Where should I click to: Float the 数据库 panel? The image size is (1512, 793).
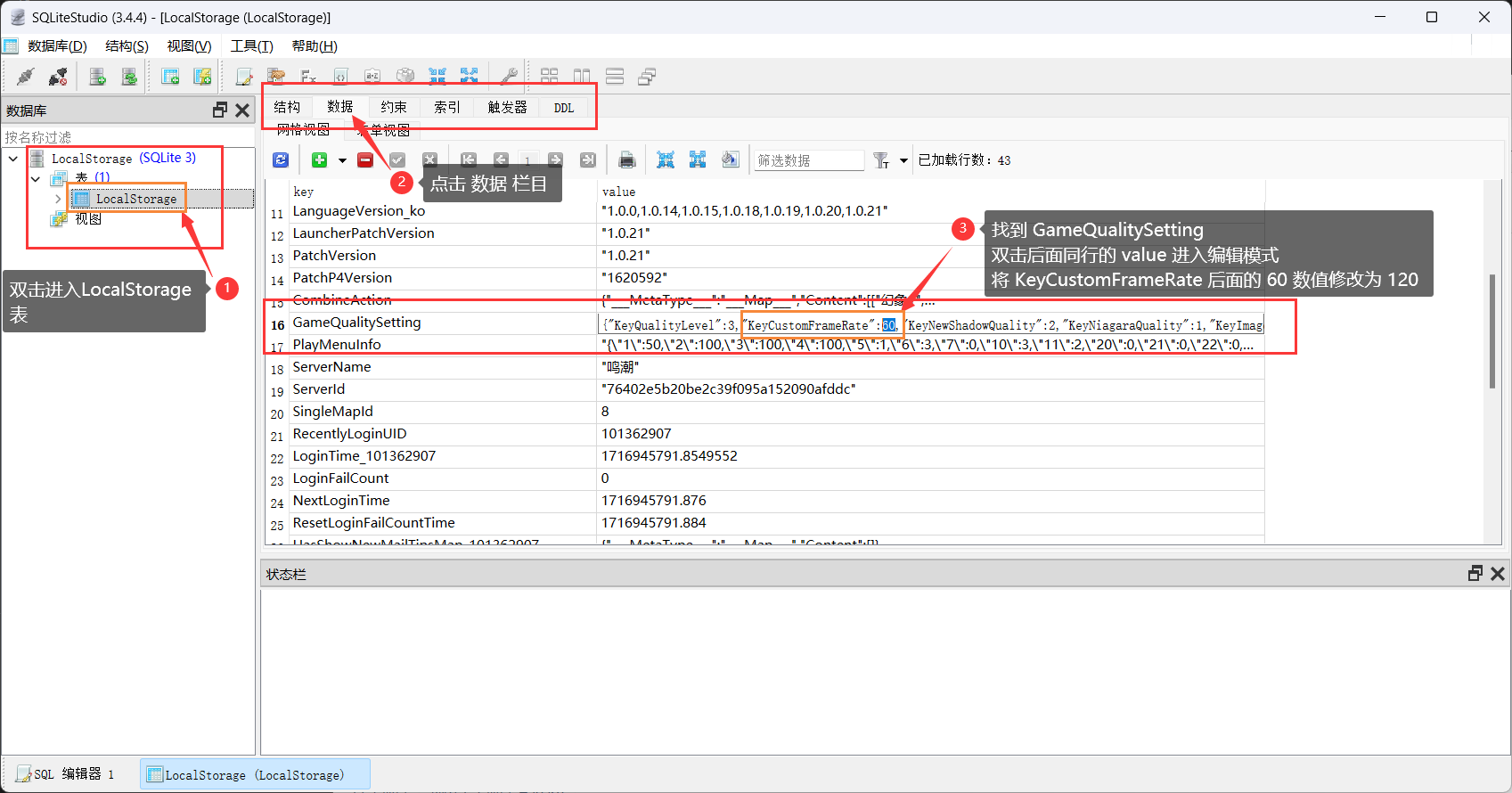point(220,110)
